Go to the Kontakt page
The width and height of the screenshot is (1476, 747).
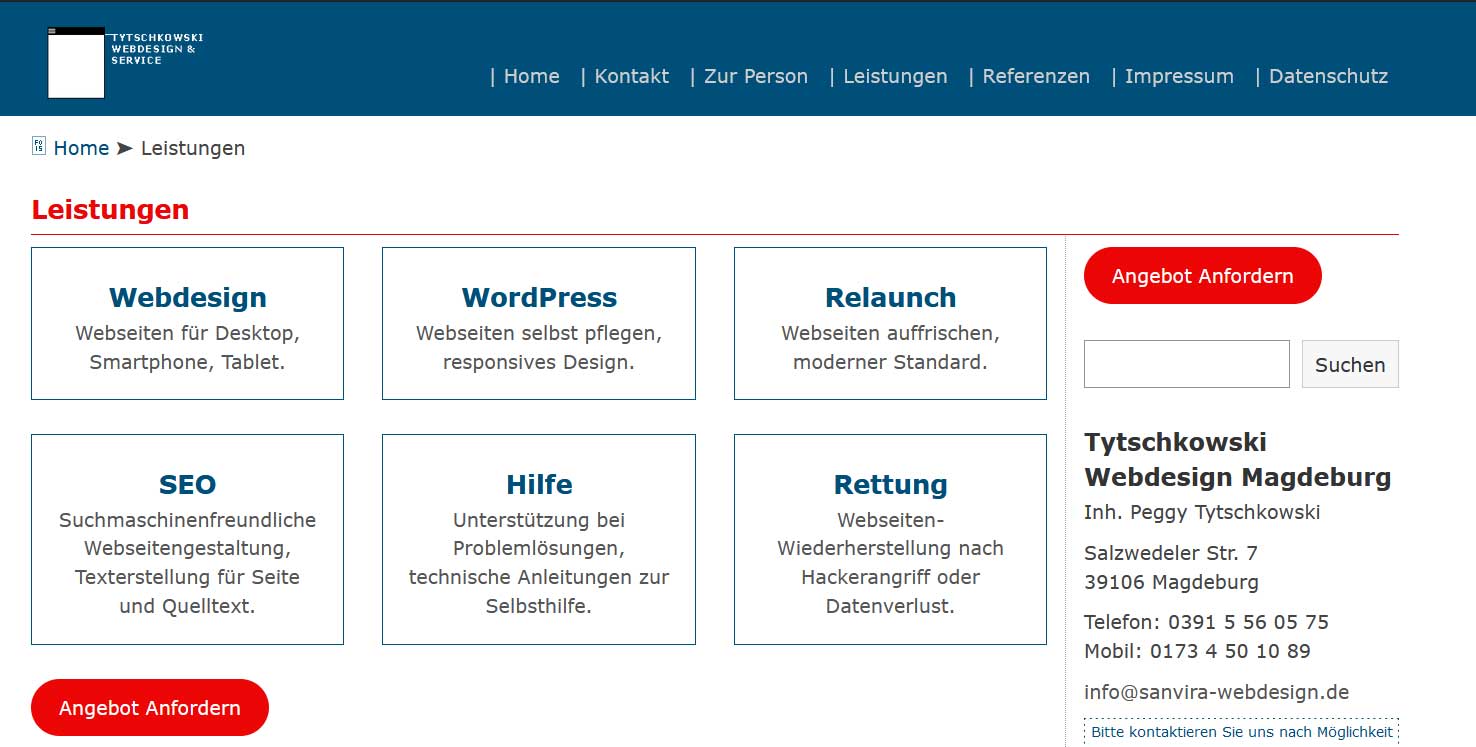631,76
